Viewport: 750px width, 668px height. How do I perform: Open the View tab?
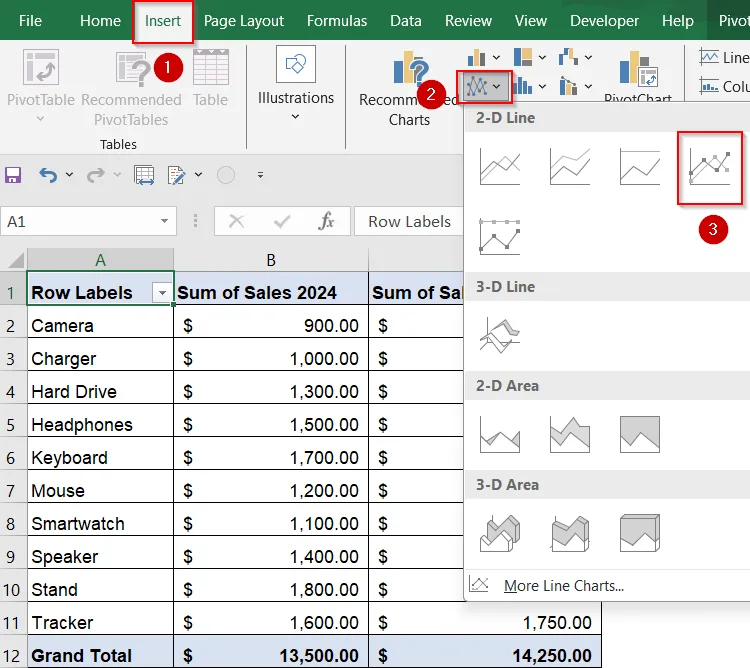pos(530,21)
